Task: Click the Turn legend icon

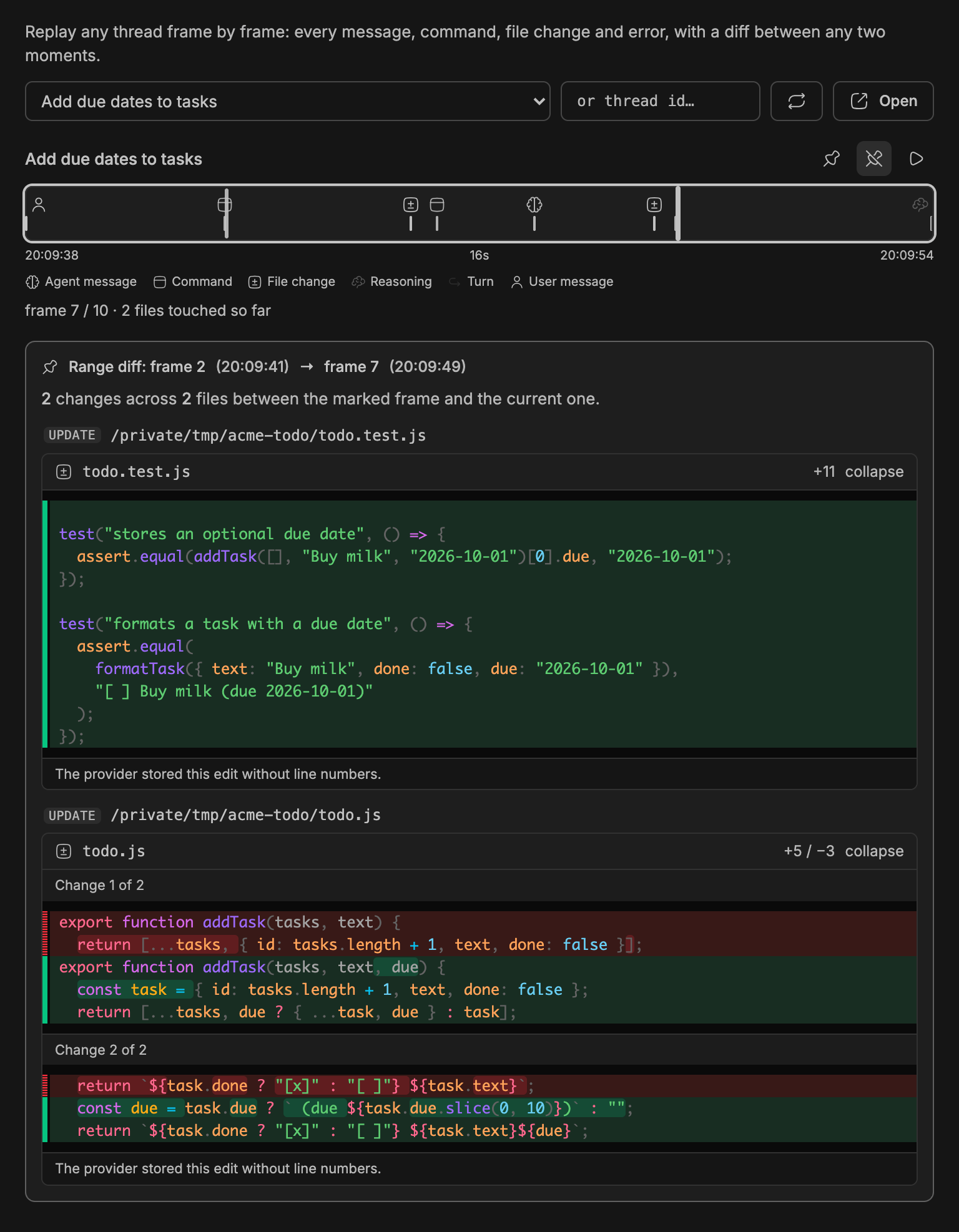Action: point(455,282)
